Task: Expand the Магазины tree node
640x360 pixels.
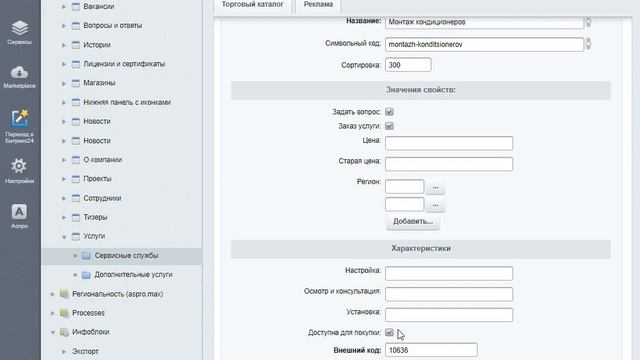Action: point(64,83)
